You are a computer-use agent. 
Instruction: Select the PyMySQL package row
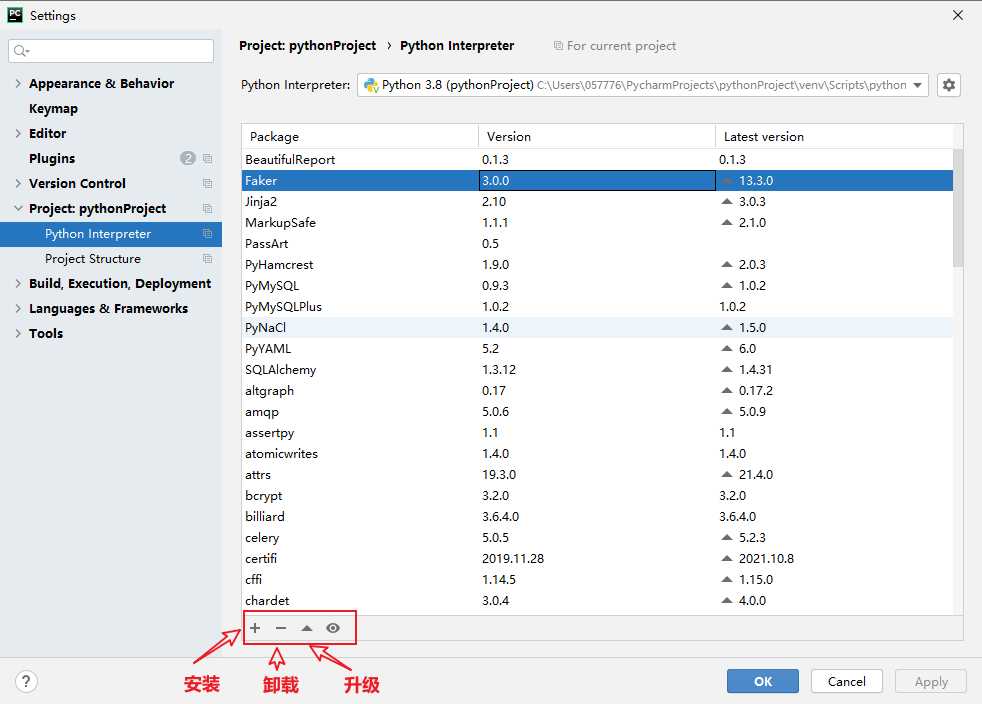(597, 286)
